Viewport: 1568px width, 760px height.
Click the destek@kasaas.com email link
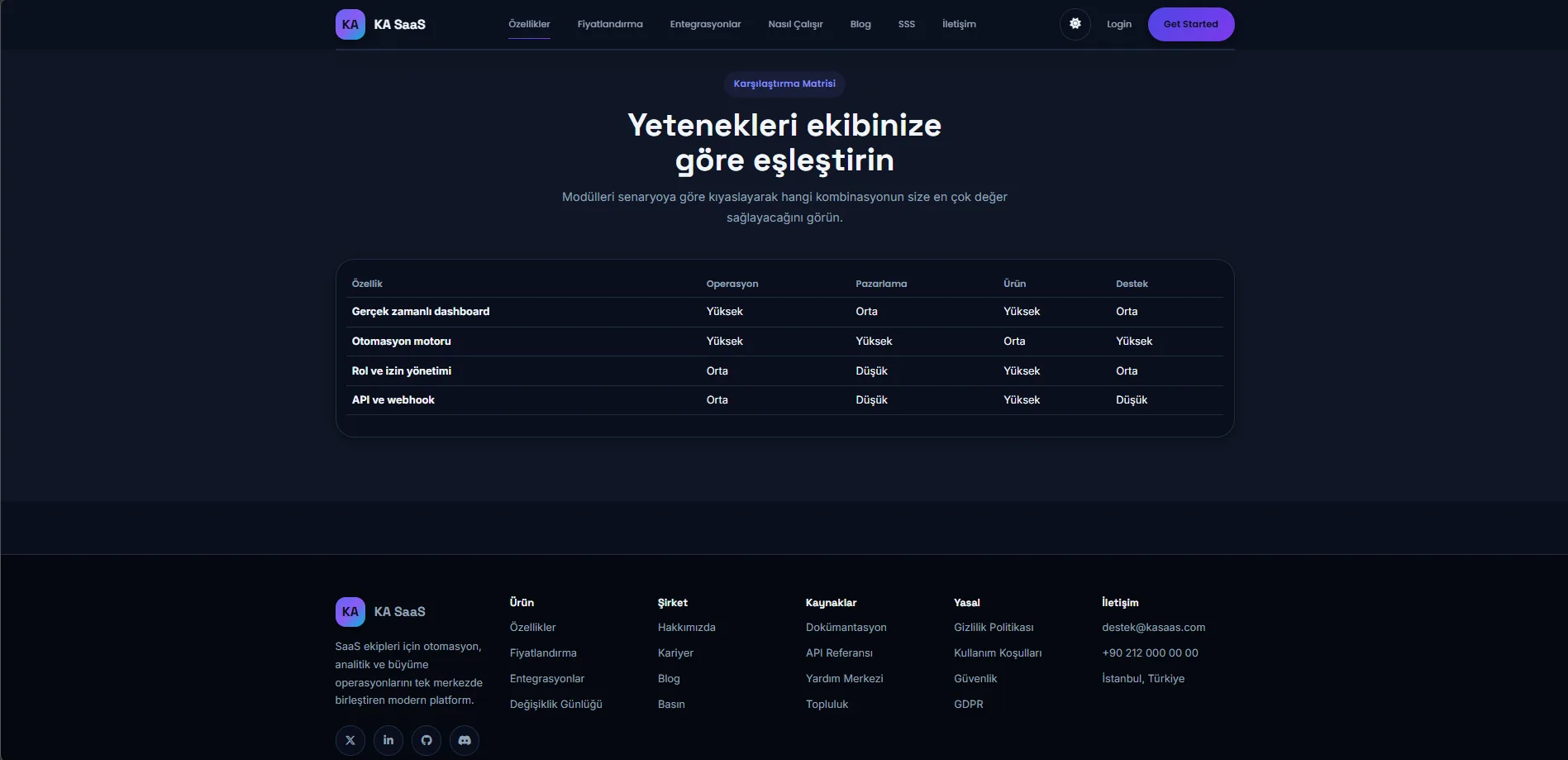click(x=1153, y=627)
